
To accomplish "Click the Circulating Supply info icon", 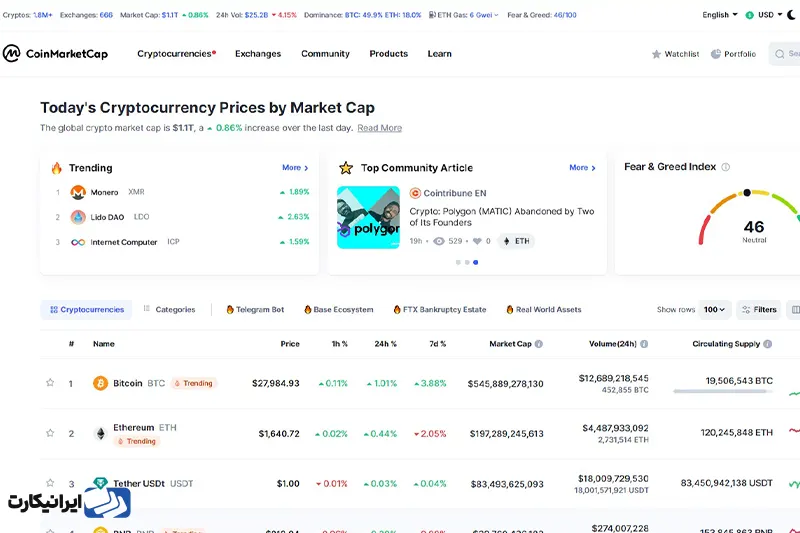I will [x=767, y=344].
